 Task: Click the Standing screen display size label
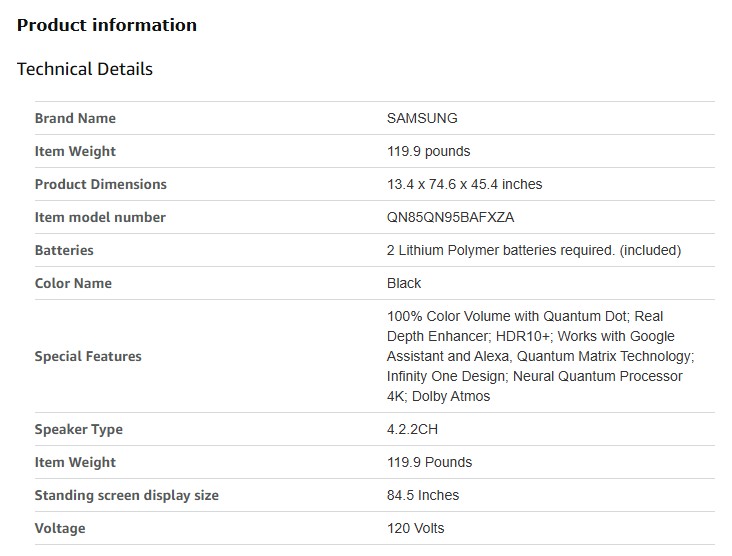coord(126,495)
